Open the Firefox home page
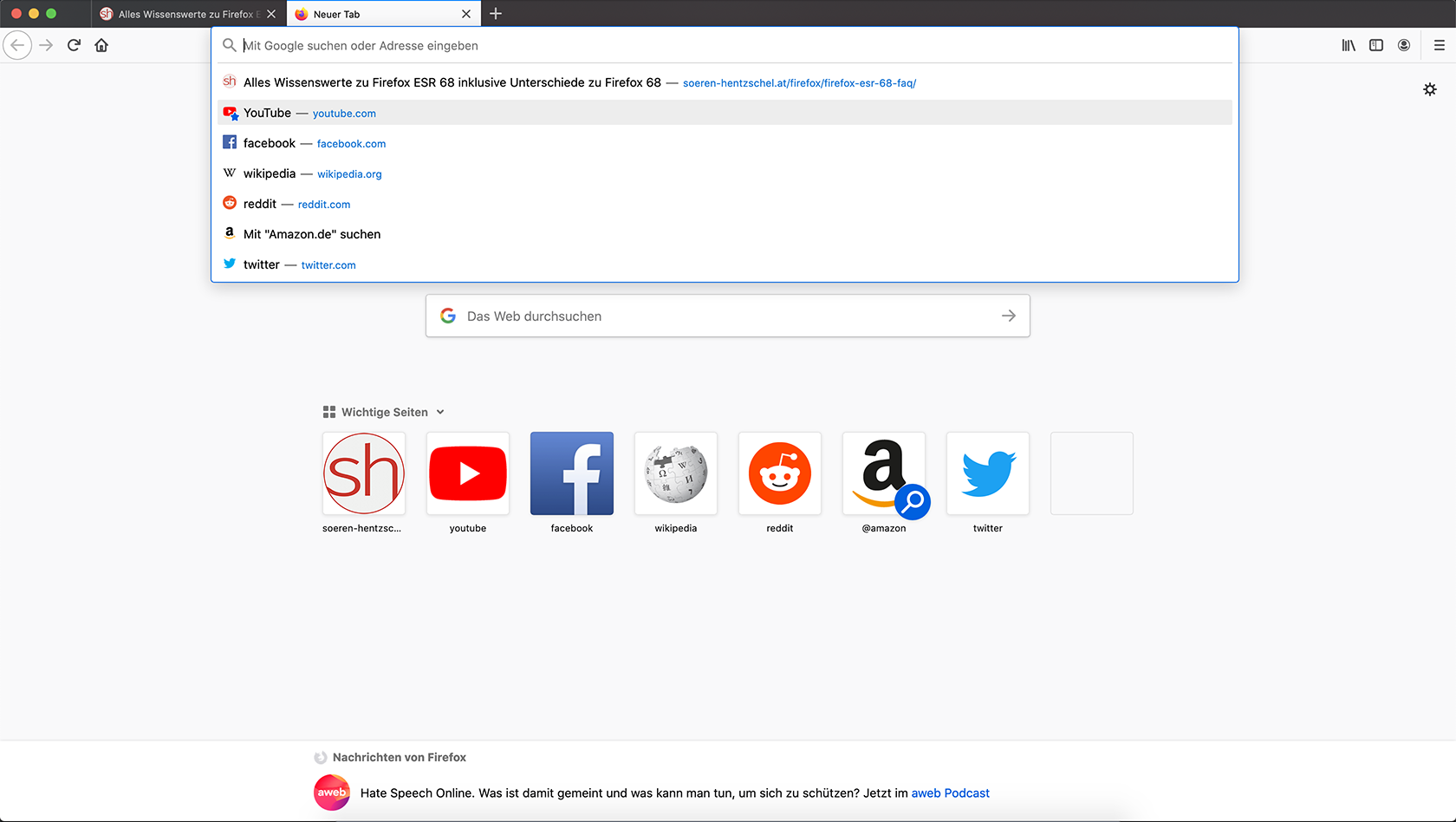 [x=101, y=45]
